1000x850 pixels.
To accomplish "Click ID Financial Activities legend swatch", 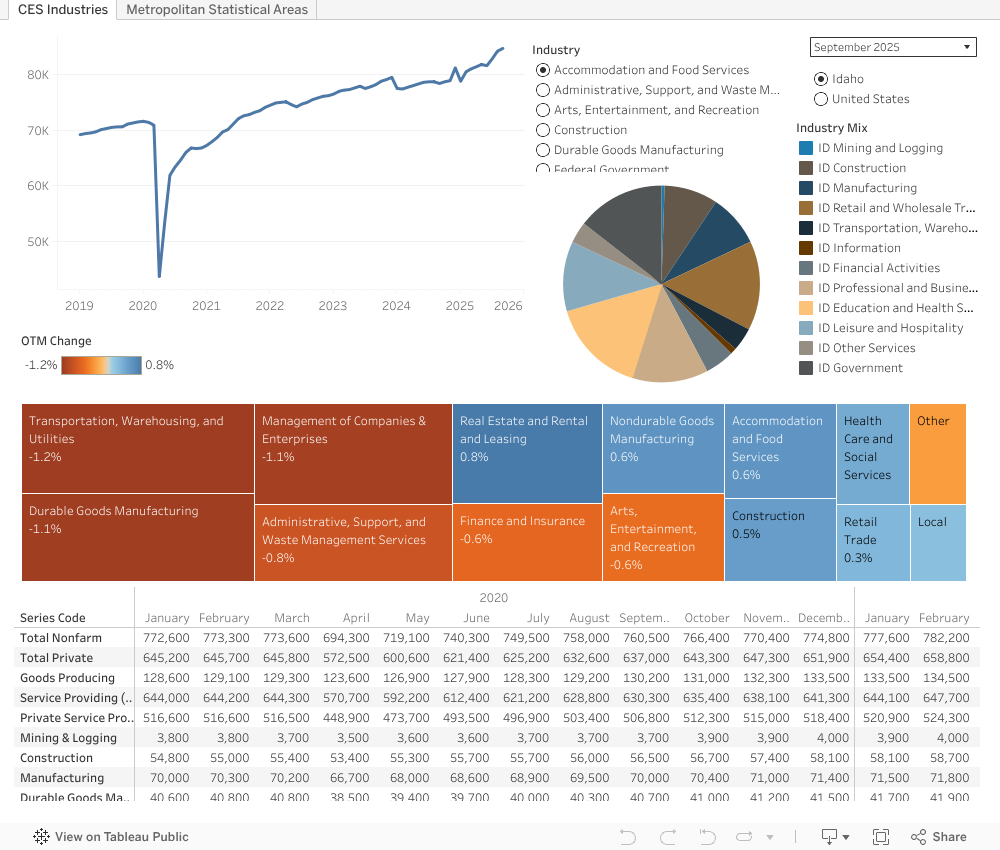I will click(x=806, y=268).
